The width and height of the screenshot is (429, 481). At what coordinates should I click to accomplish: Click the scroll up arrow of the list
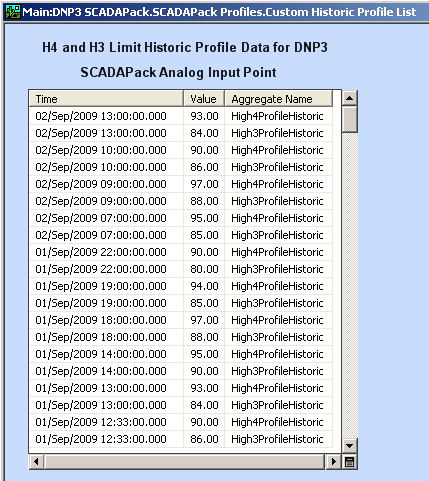(349, 98)
